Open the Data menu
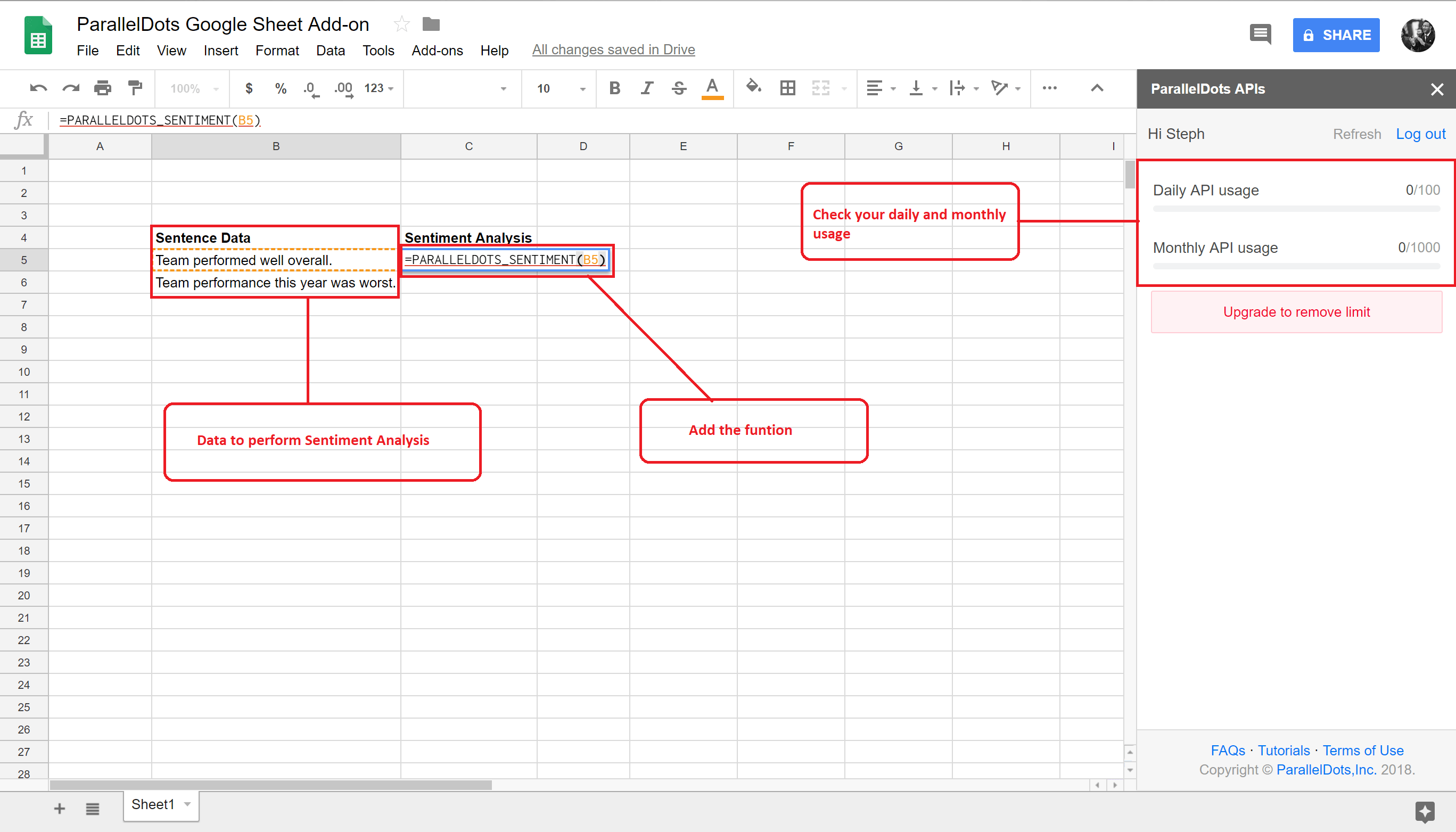Screen dimensions: 1456x832 pos(330,50)
